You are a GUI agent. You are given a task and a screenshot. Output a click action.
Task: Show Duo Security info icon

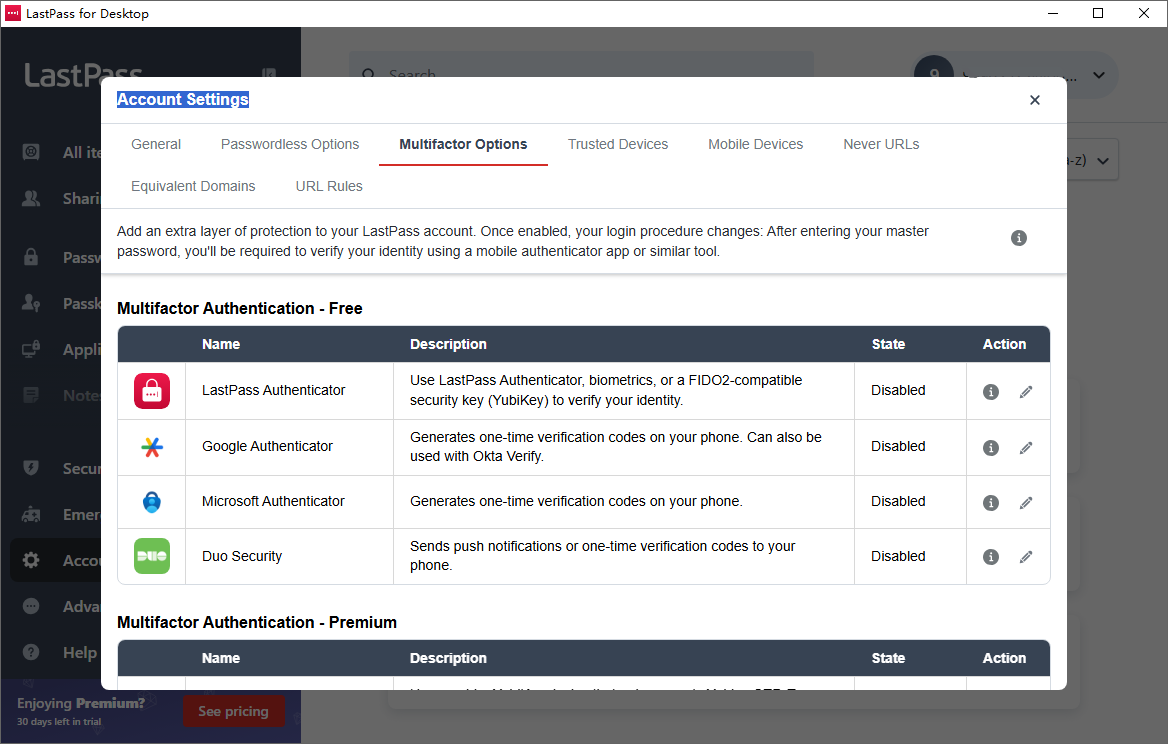[991, 557]
